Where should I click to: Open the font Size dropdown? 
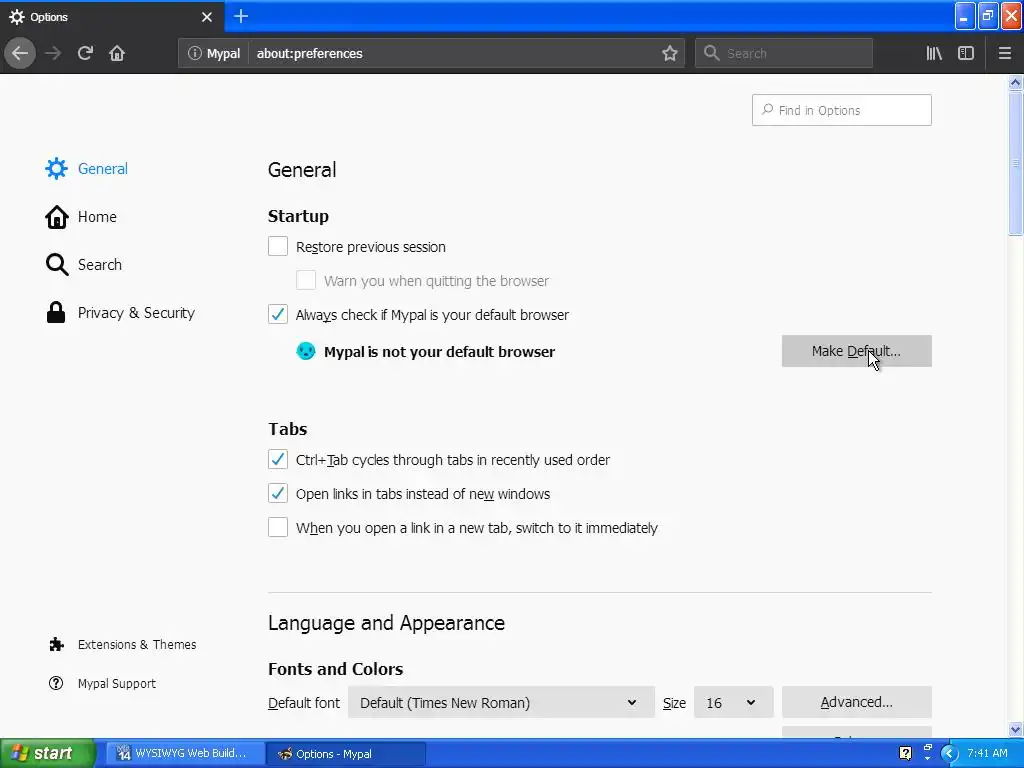click(733, 703)
